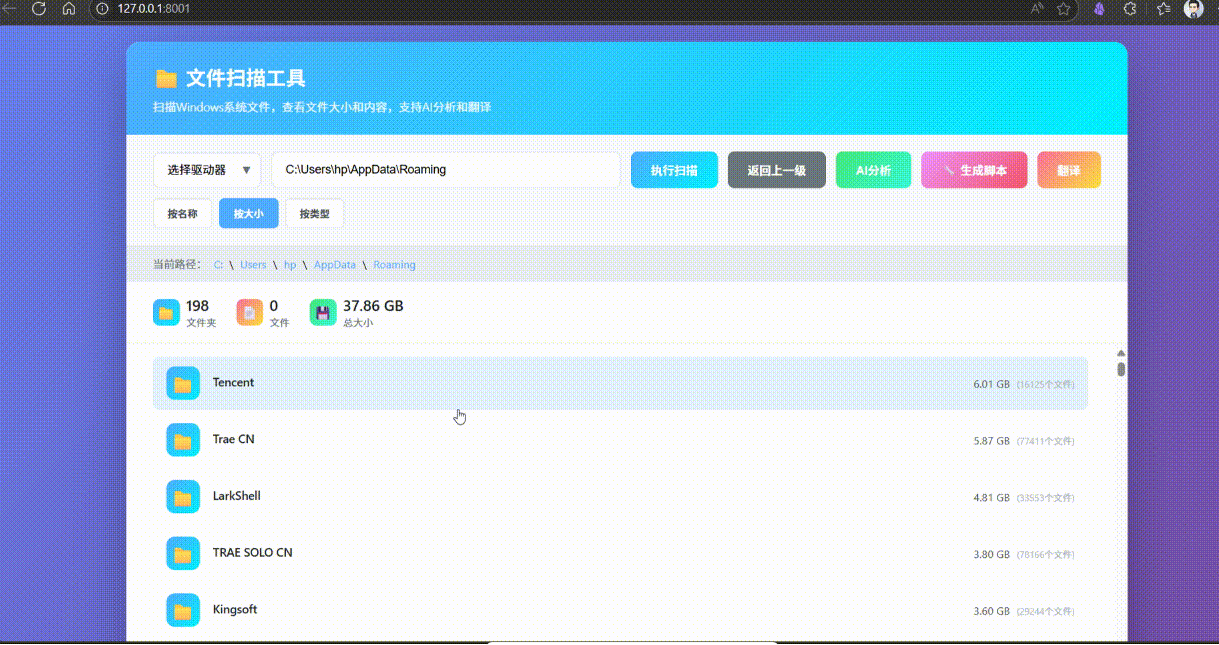Click Users in breadcrumb path
This screenshot has width=1219, height=645.
pos(253,265)
